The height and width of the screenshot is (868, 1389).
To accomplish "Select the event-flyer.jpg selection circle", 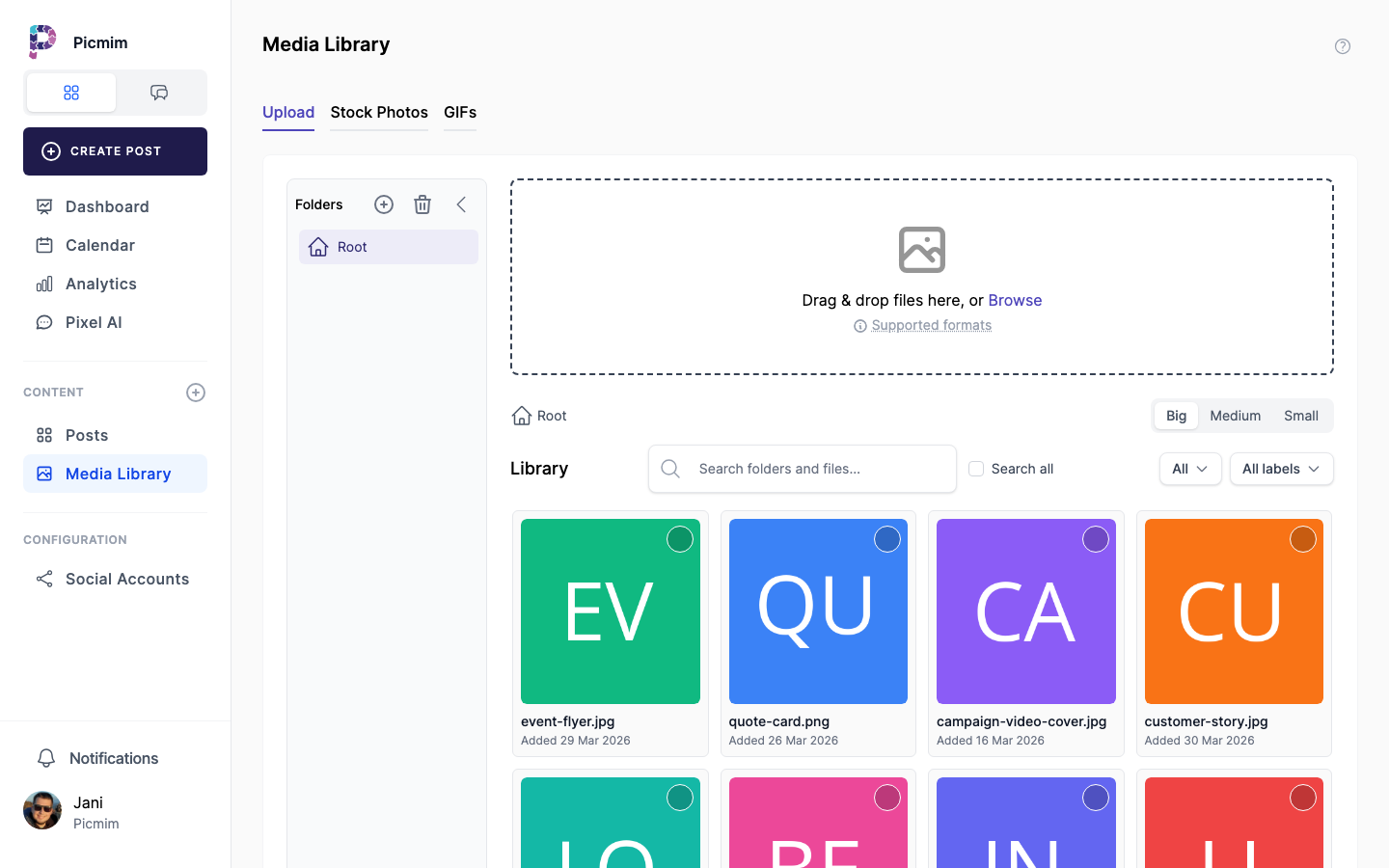I will tap(680, 539).
